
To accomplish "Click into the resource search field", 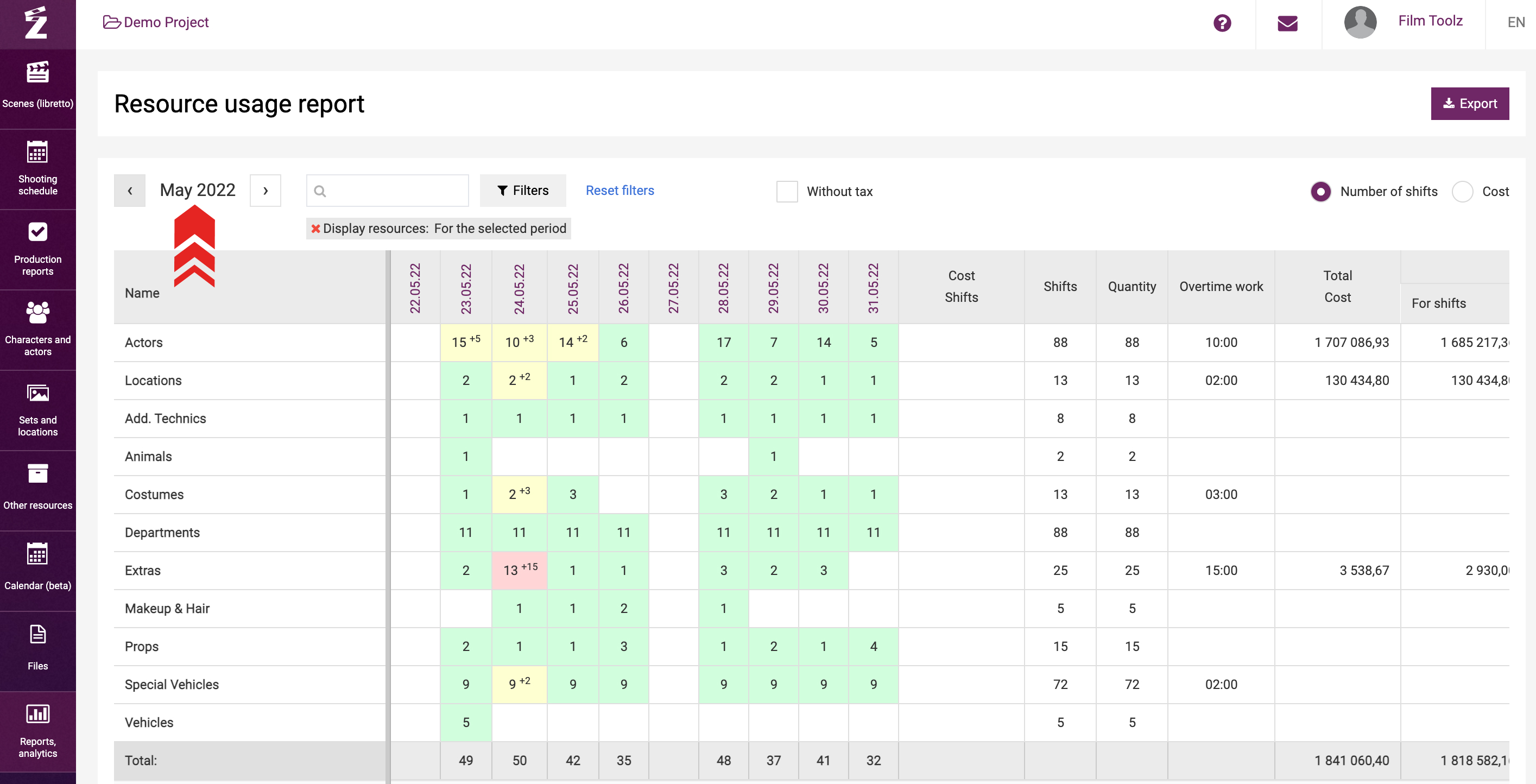I will pos(388,191).
